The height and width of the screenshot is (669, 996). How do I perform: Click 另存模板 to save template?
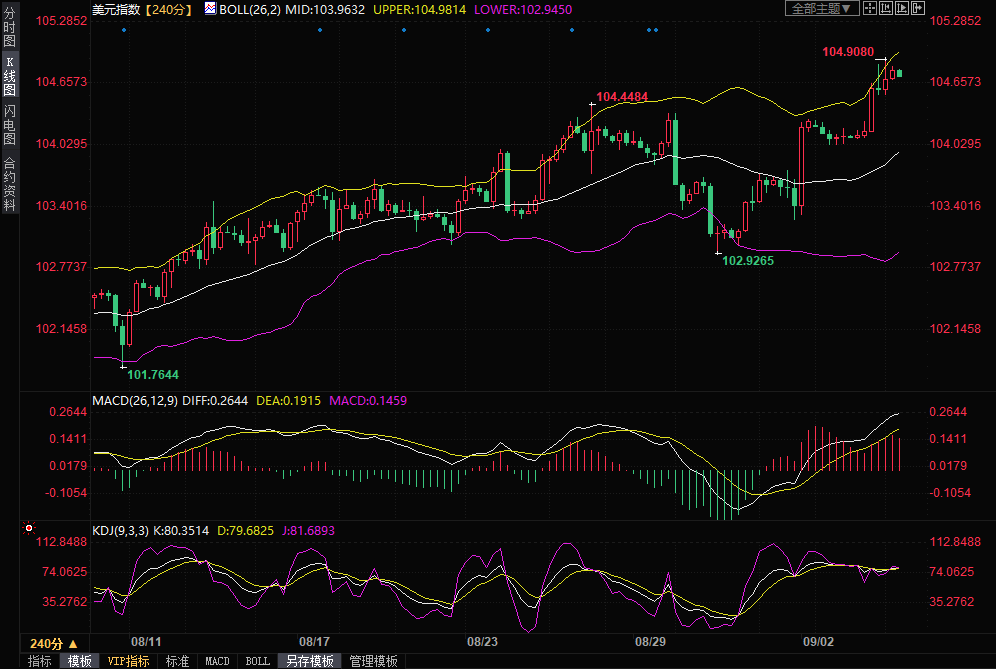(x=309, y=661)
